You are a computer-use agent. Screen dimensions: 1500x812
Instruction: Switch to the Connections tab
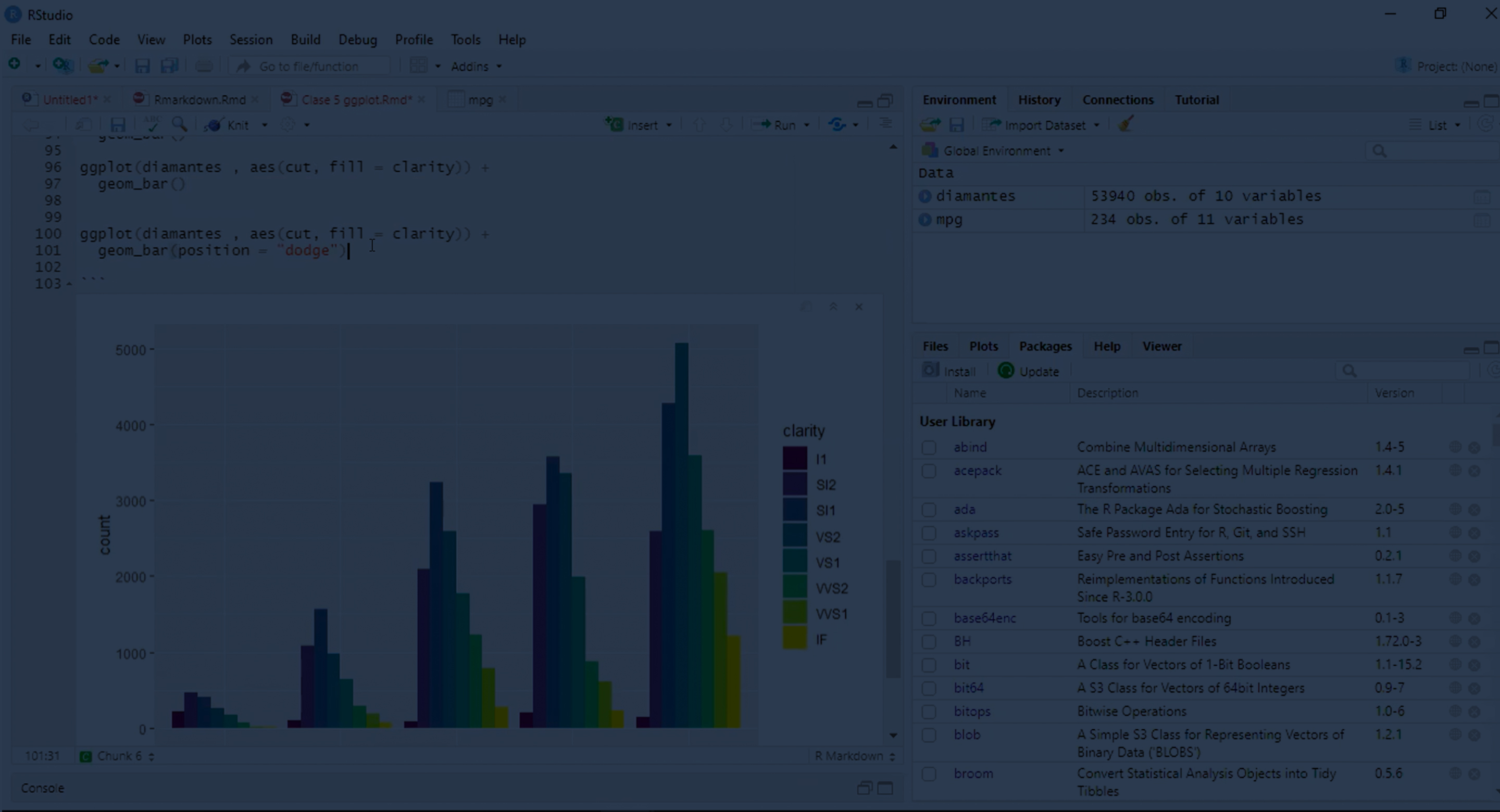click(1117, 100)
